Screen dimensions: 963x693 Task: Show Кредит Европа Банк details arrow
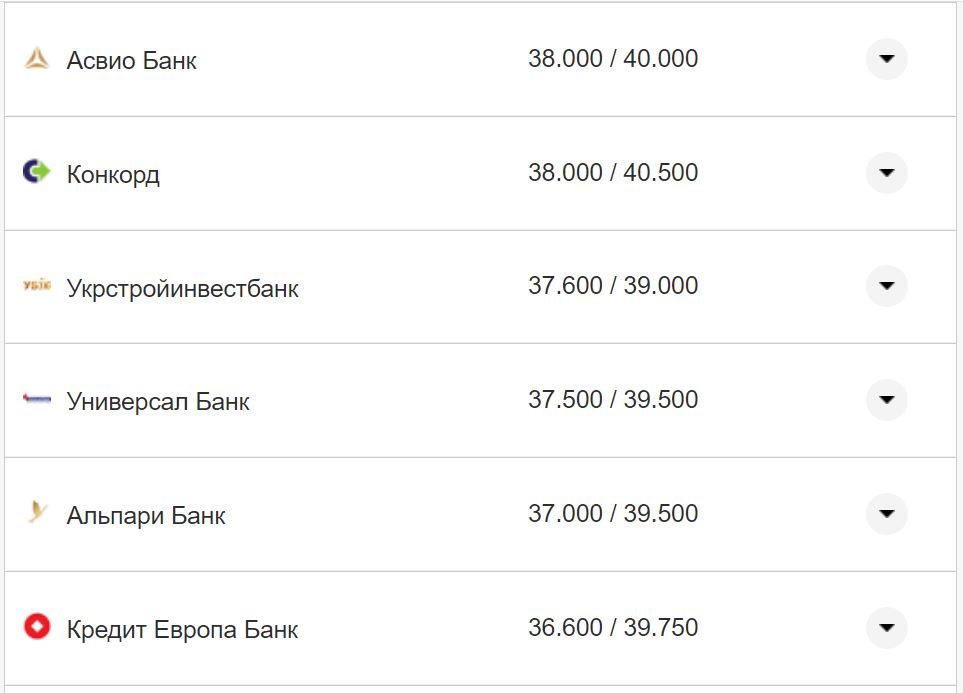(x=886, y=628)
